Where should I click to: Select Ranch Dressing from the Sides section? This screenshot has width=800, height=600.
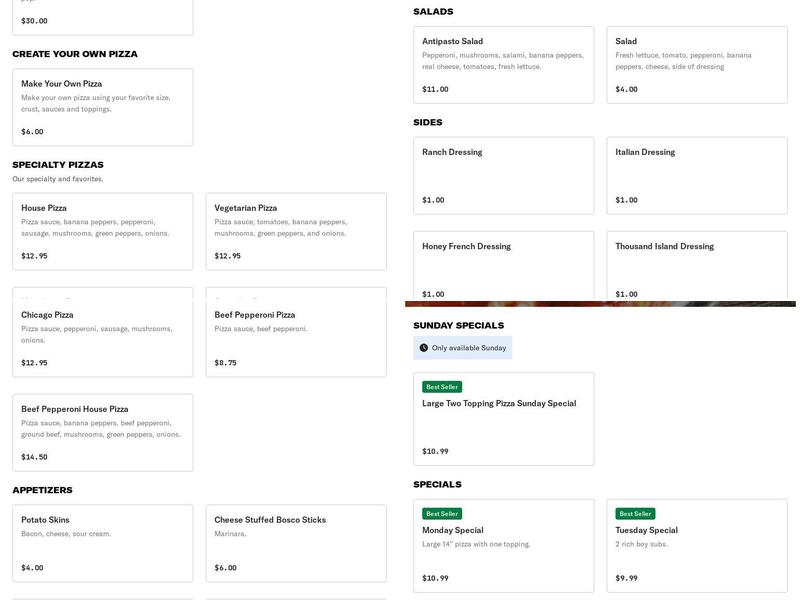(x=503, y=175)
